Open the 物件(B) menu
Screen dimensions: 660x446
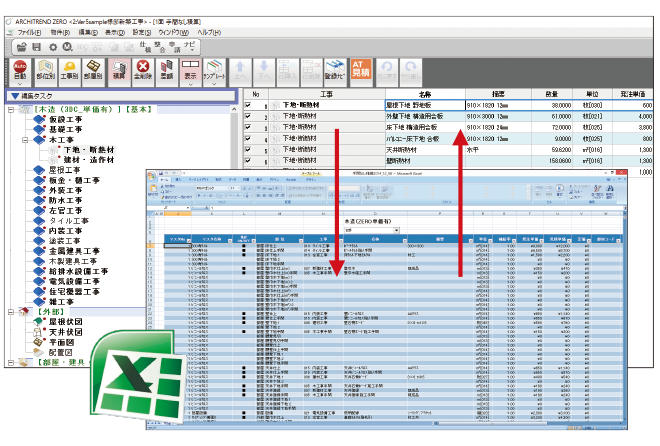(x=60, y=32)
